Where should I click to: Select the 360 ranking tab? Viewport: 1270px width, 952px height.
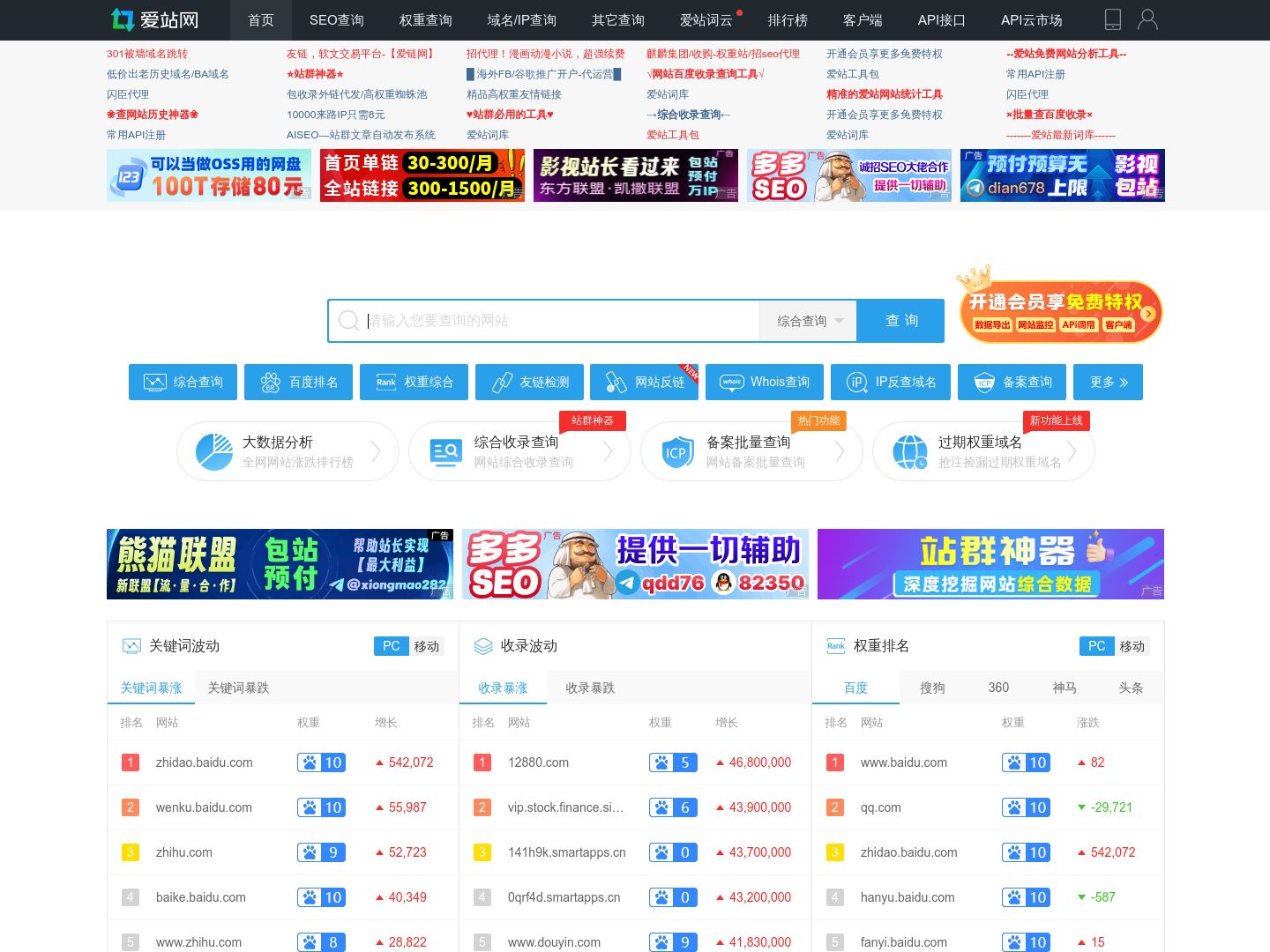pyautogui.click(x=998, y=688)
